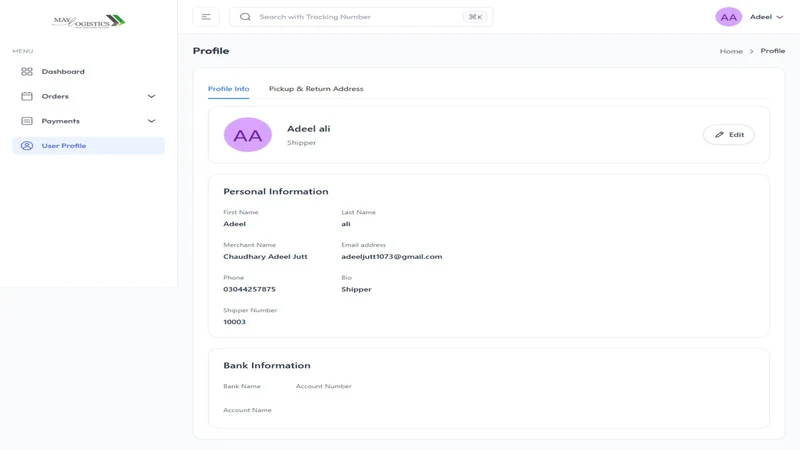Image resolution: width=800 pixels, height=450 pixels.
Task: Click the pencil icon on Edit button
Action: tap(719, 135)
